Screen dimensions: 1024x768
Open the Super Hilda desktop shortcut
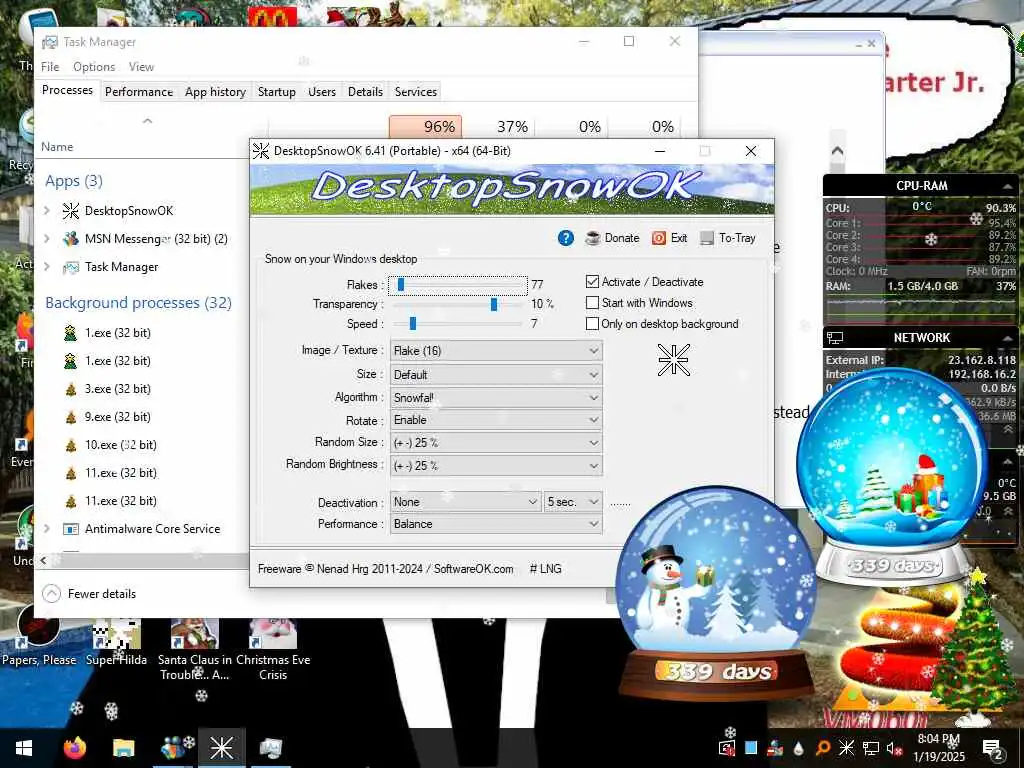click(116, 643)
